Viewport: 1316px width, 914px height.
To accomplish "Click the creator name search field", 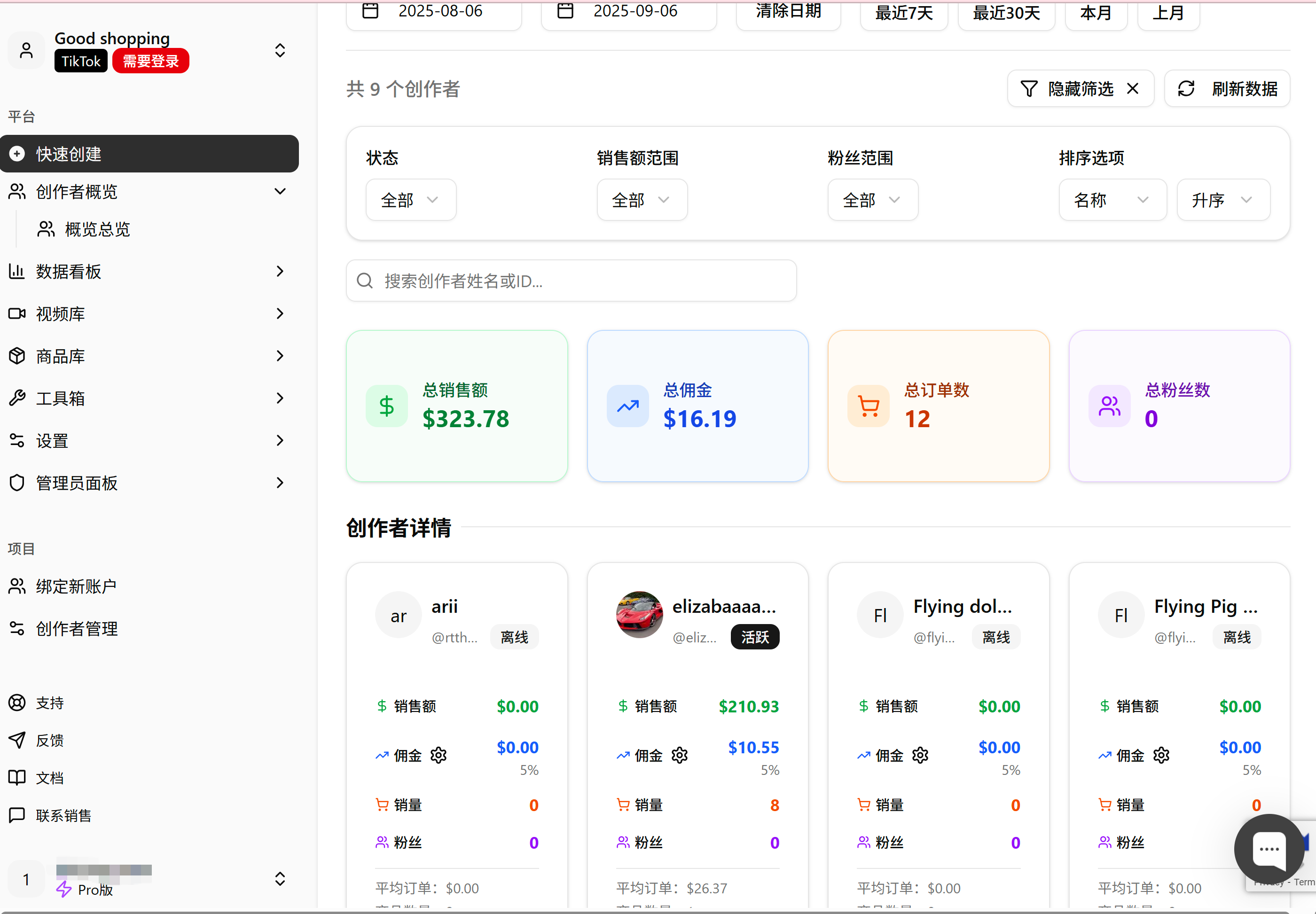I will [571, 281].
